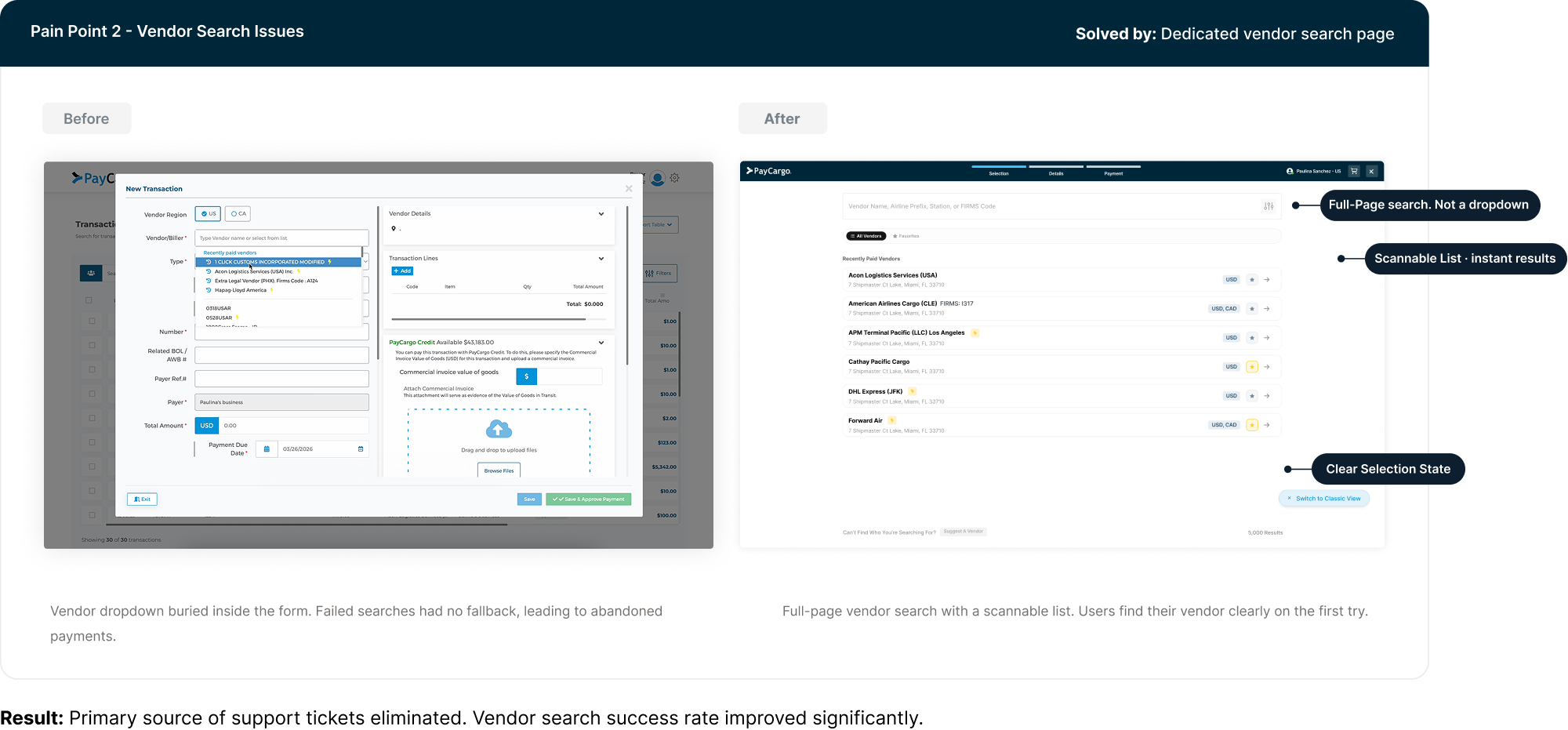Screen dimensions: 1568x730
Task: Unfavorite Forward Air yellow star
Action: pos(1252,425)
